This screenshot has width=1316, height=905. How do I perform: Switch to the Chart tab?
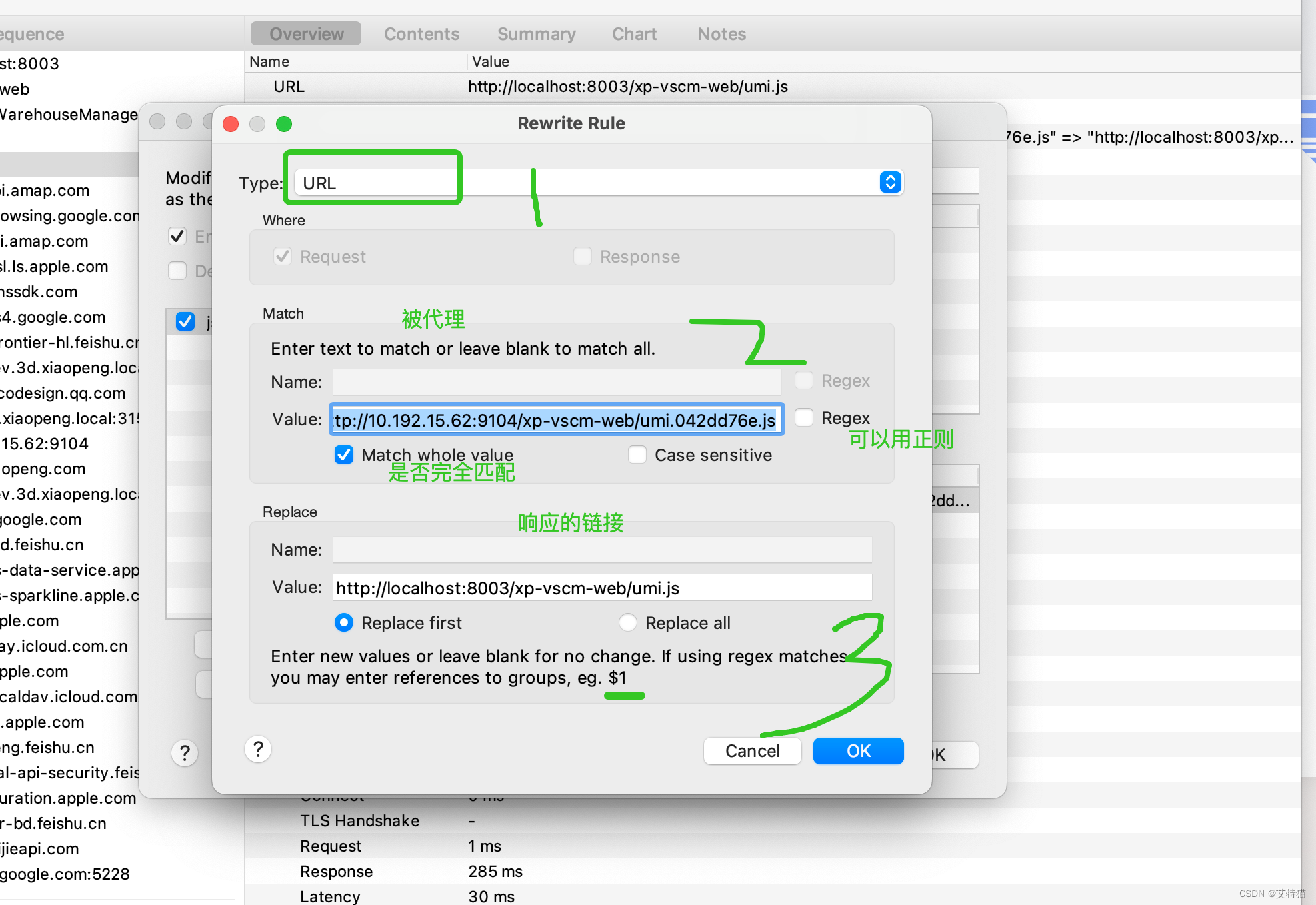tap(634, 34)
